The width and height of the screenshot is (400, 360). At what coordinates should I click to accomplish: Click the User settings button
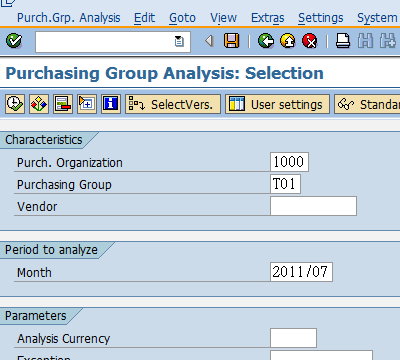pos(277,104)
